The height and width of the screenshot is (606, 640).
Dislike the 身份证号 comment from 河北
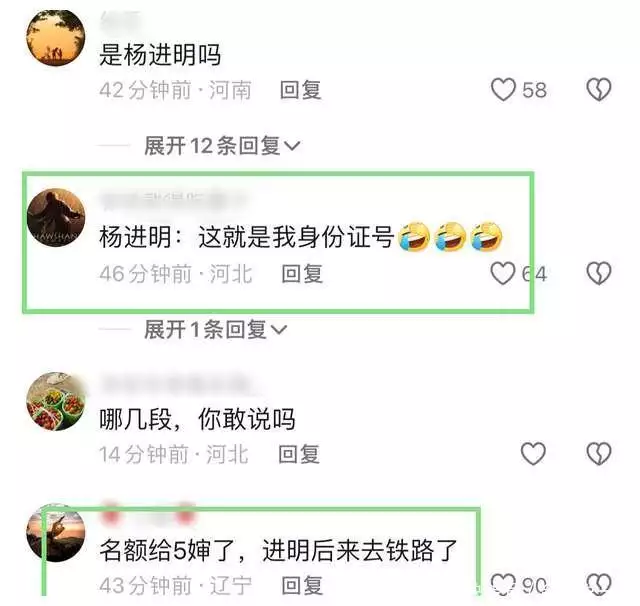click(599, 273)
